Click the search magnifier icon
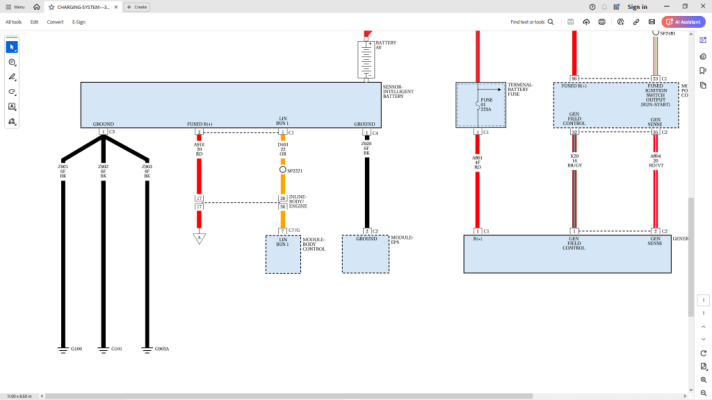 [551, 22]
